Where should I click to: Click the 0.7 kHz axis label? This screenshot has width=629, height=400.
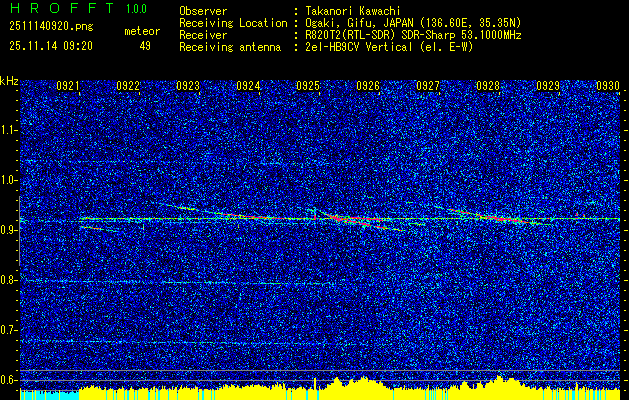coord(8,330)
